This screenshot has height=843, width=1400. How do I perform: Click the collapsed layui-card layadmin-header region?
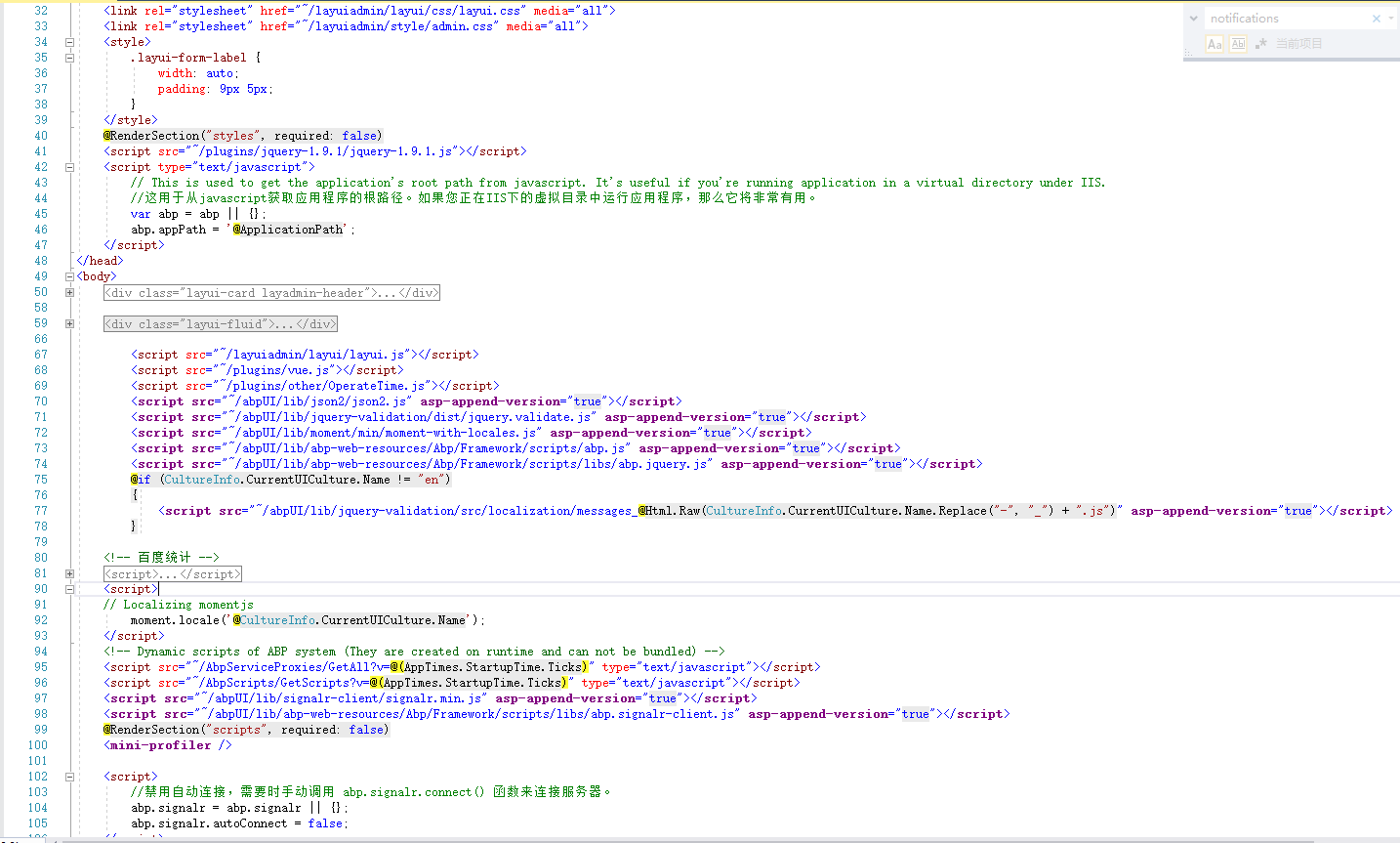272,292
